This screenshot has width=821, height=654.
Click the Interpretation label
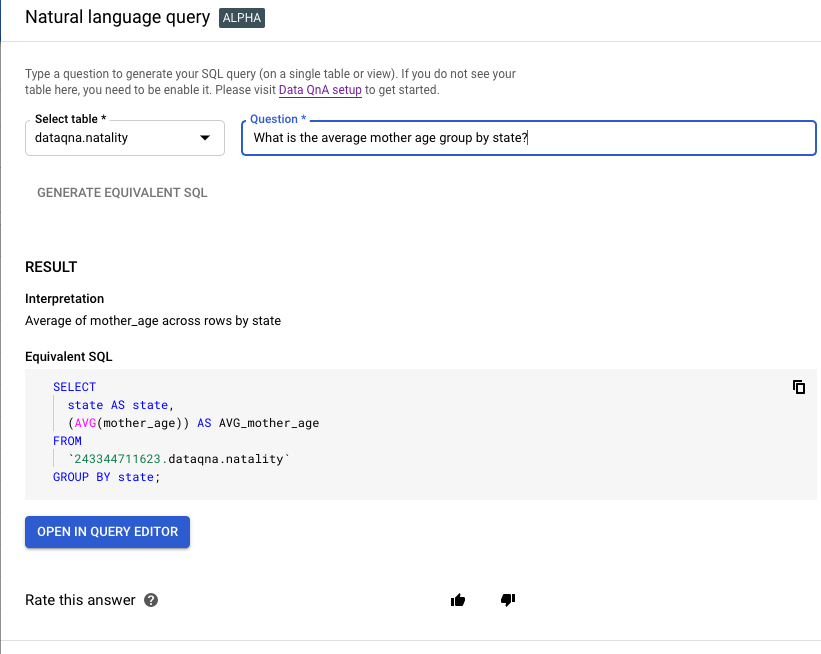tap(64, 298)
